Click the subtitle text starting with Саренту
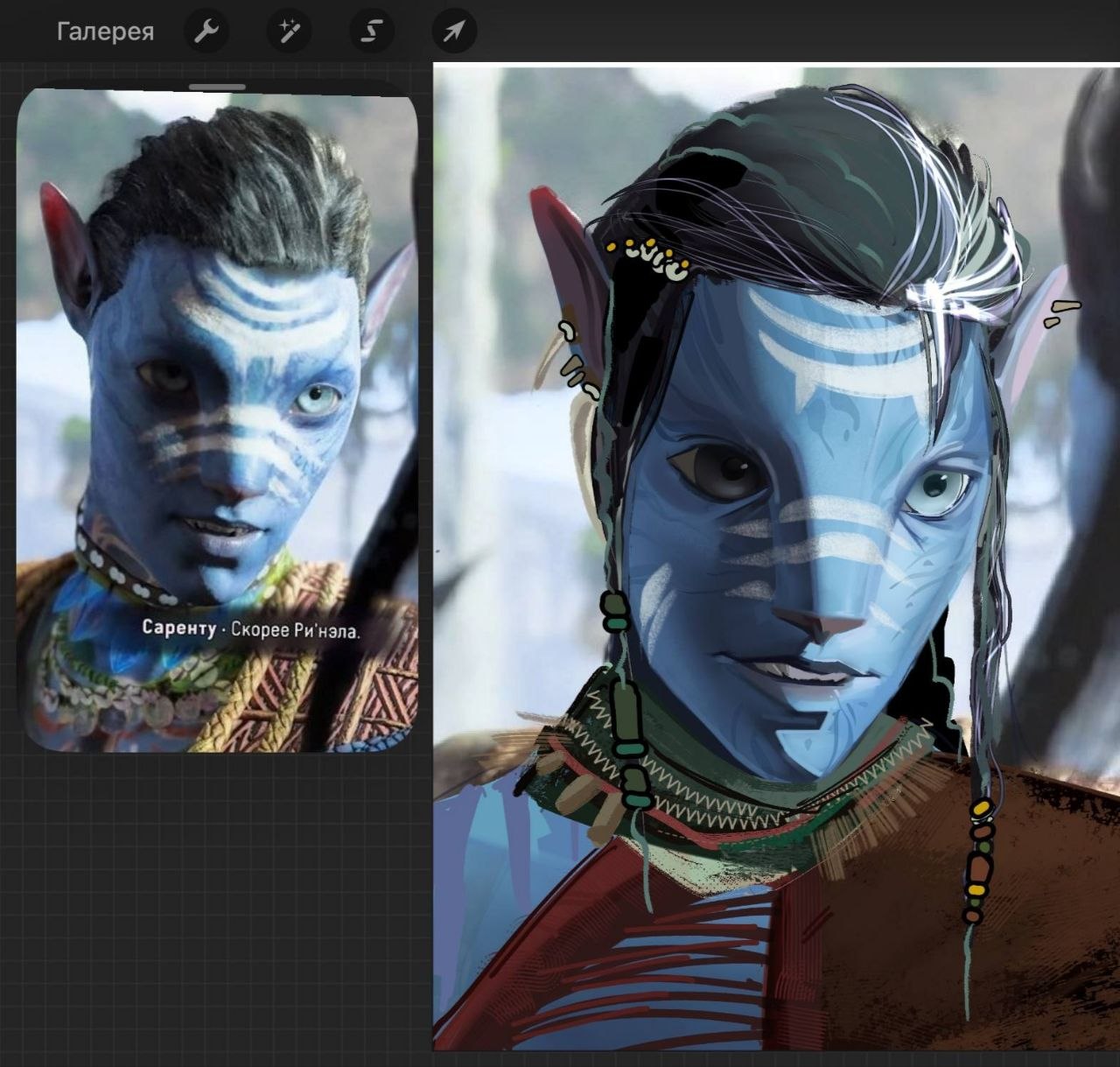 click(x=251, y=628)
